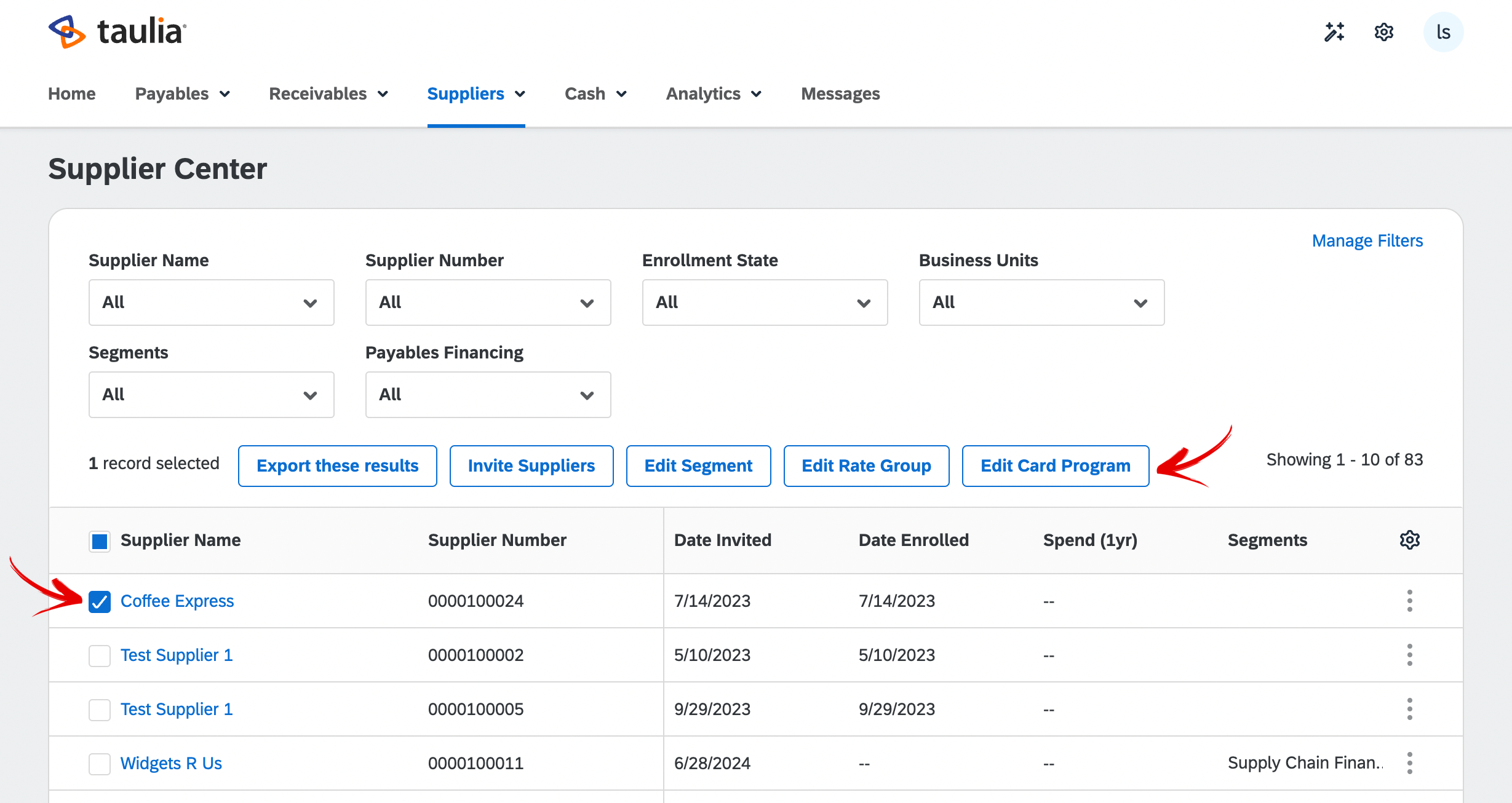
Task: Open the Manage Filters link
Action: click(1367, 240)
